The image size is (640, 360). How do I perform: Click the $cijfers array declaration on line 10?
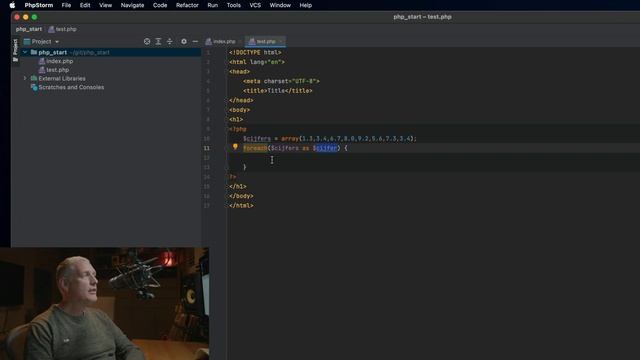tap(330, 139)
